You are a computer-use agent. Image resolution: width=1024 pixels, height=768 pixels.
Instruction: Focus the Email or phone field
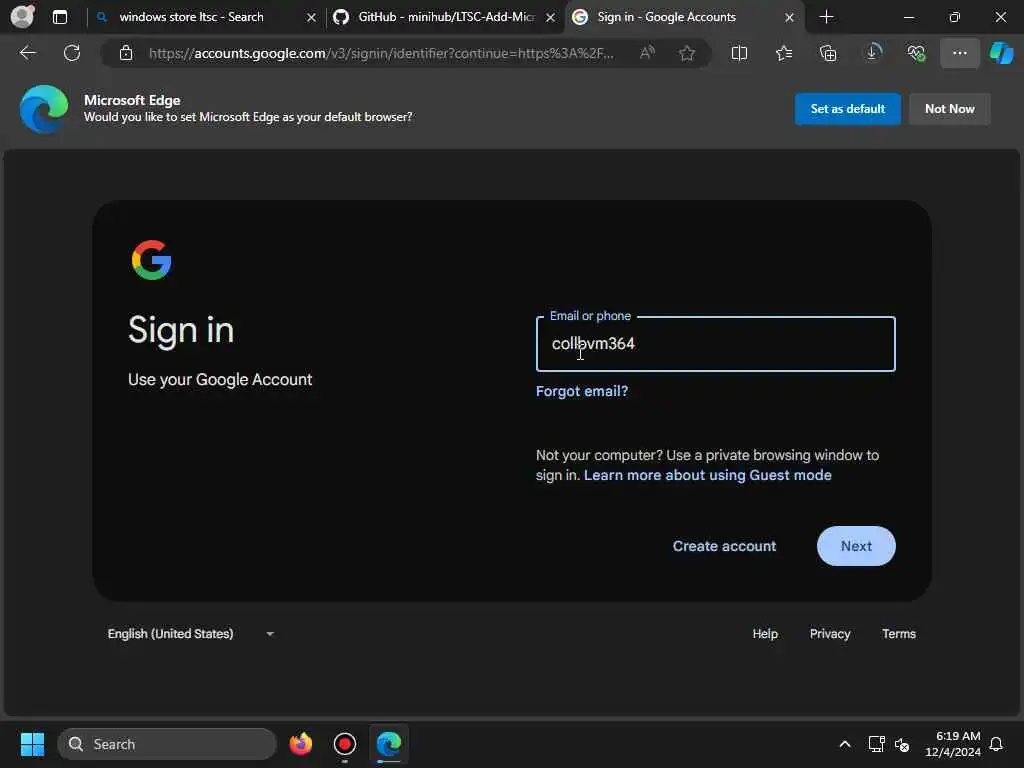coord(715,344)
